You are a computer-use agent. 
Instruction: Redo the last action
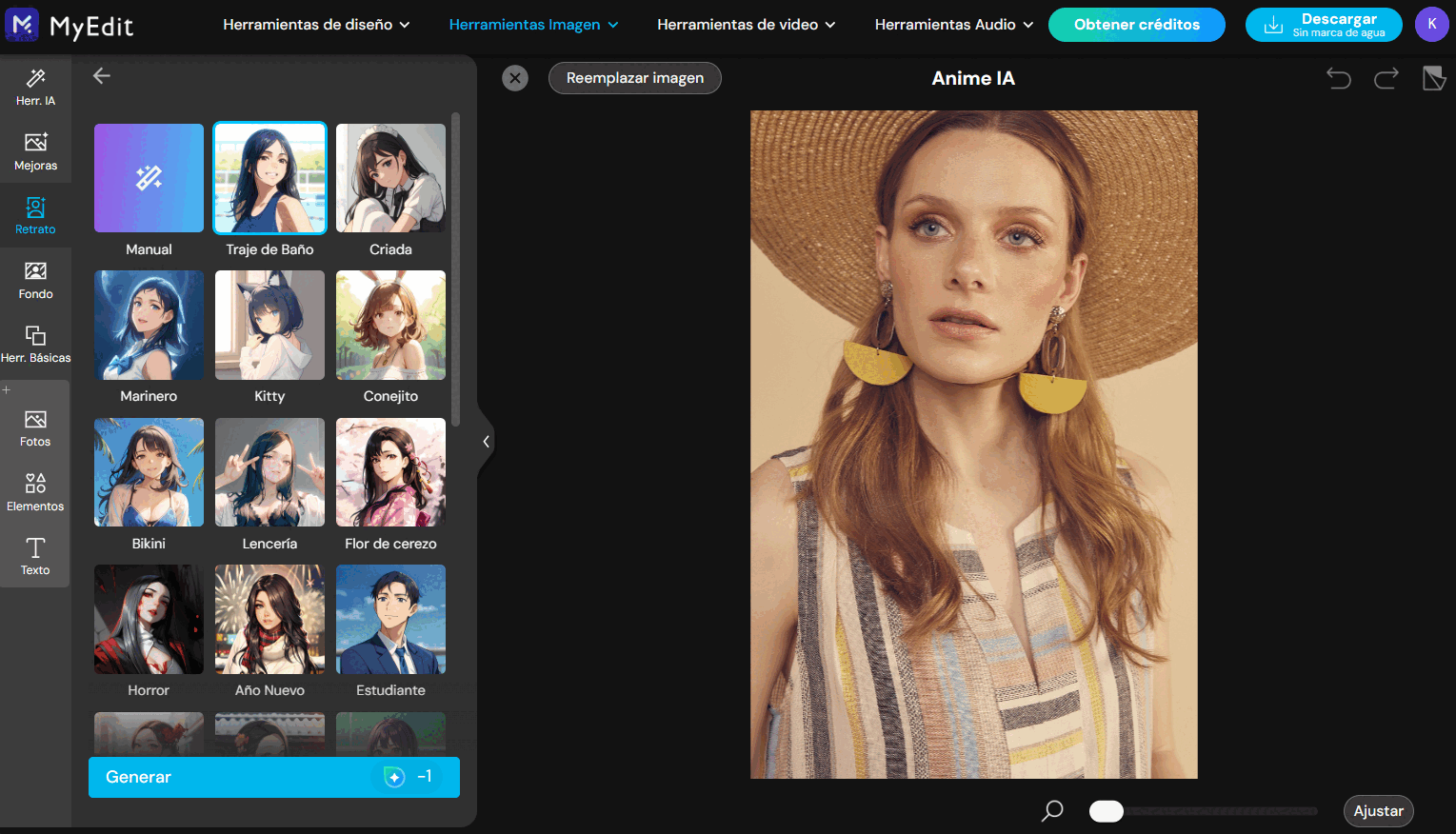[x=1386, y=78]
